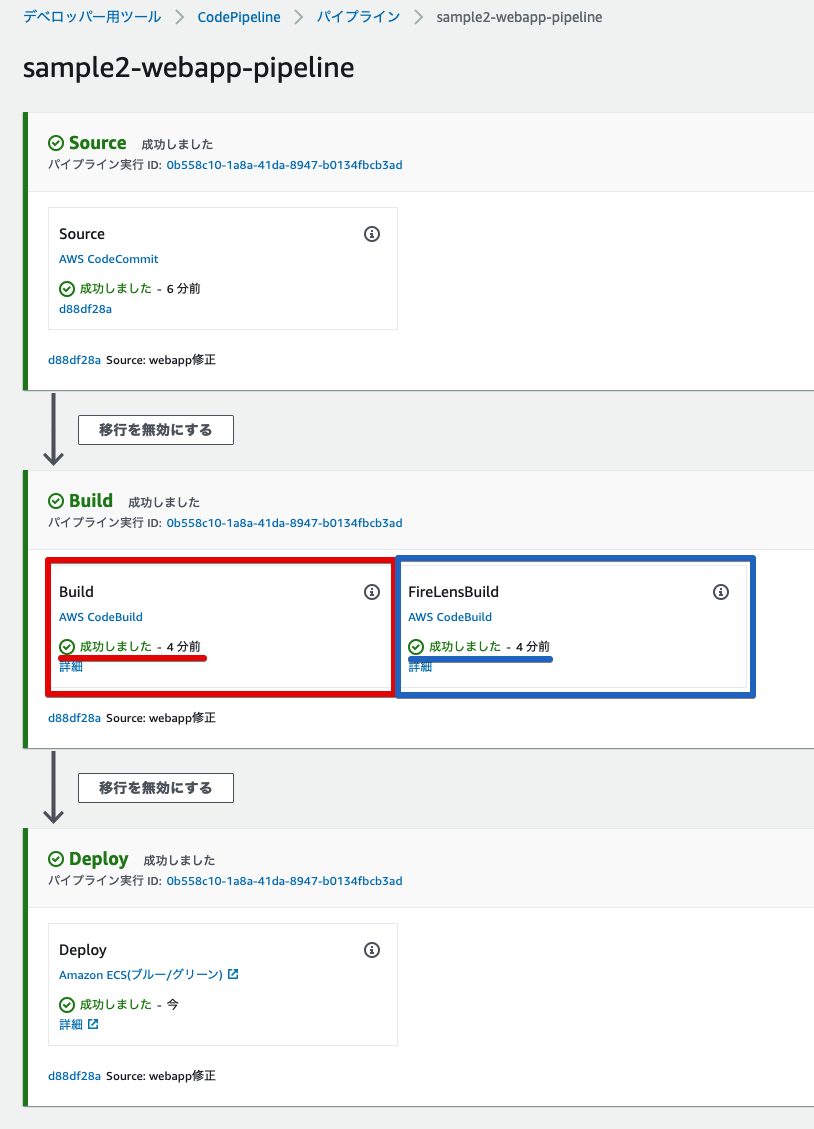Click the d88df28a revision link under the Deploy stage
Image resolution: width=814 pixels, height=1129 pixels.
pos(75,1075)
